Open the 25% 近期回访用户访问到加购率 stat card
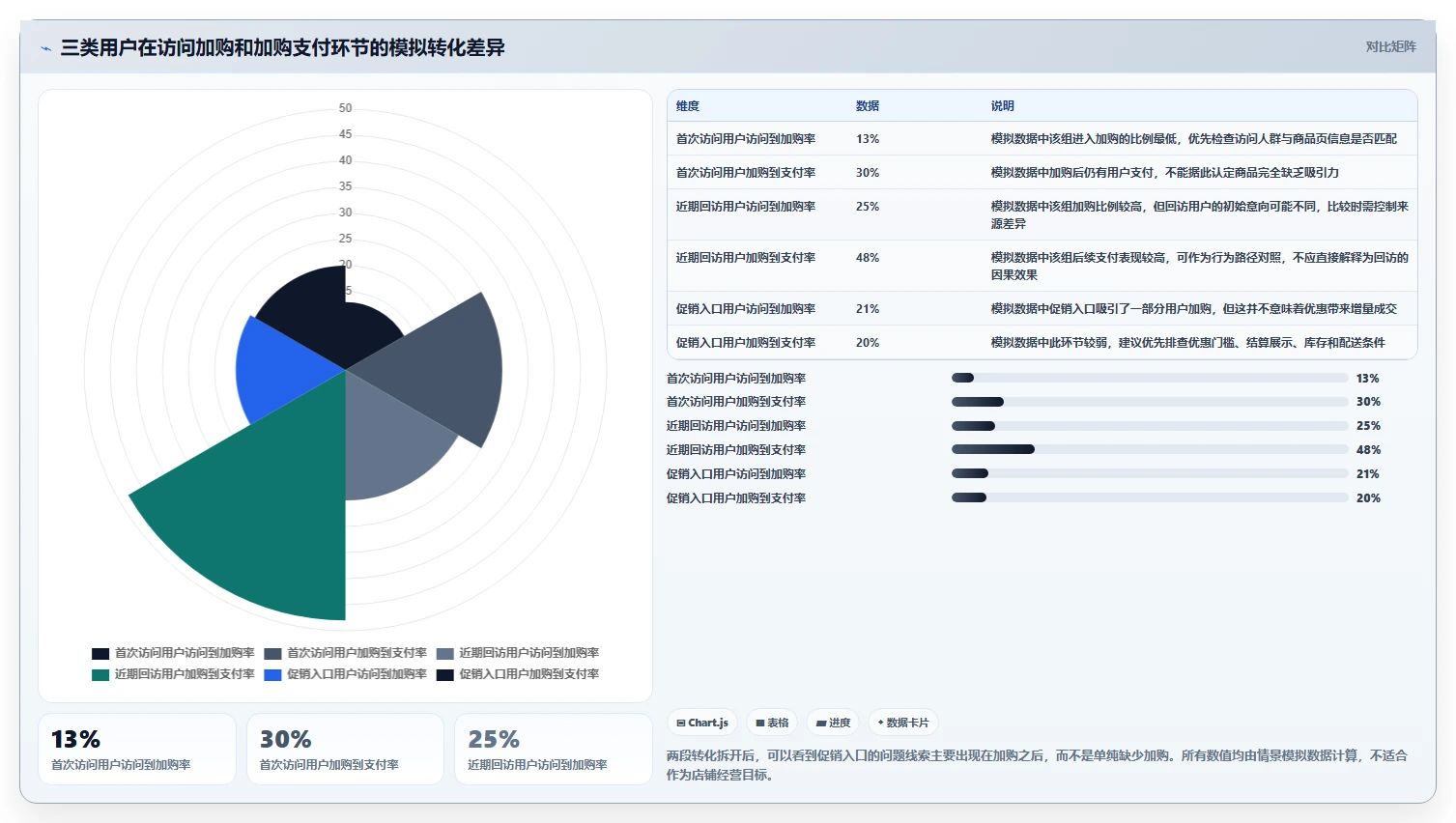The width and height of the screenshot is (1456, 823). [x=554, y=750]
